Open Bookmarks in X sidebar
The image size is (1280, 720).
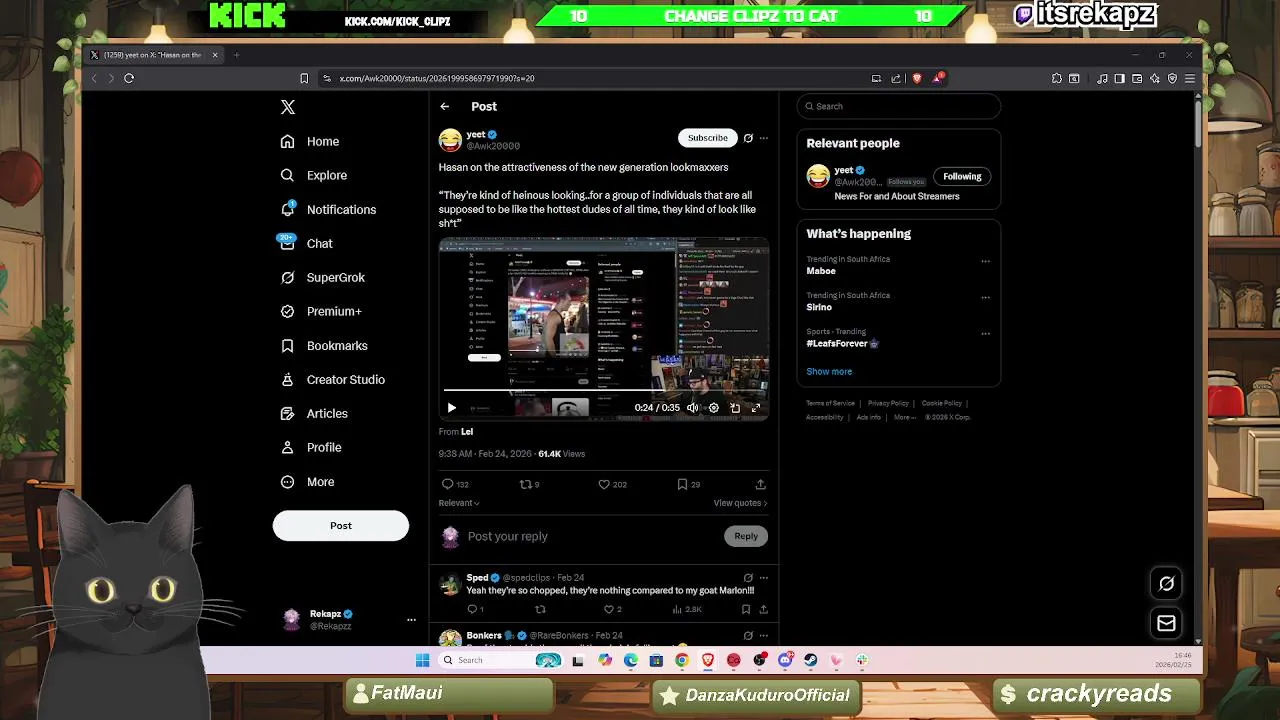point(323,346)
